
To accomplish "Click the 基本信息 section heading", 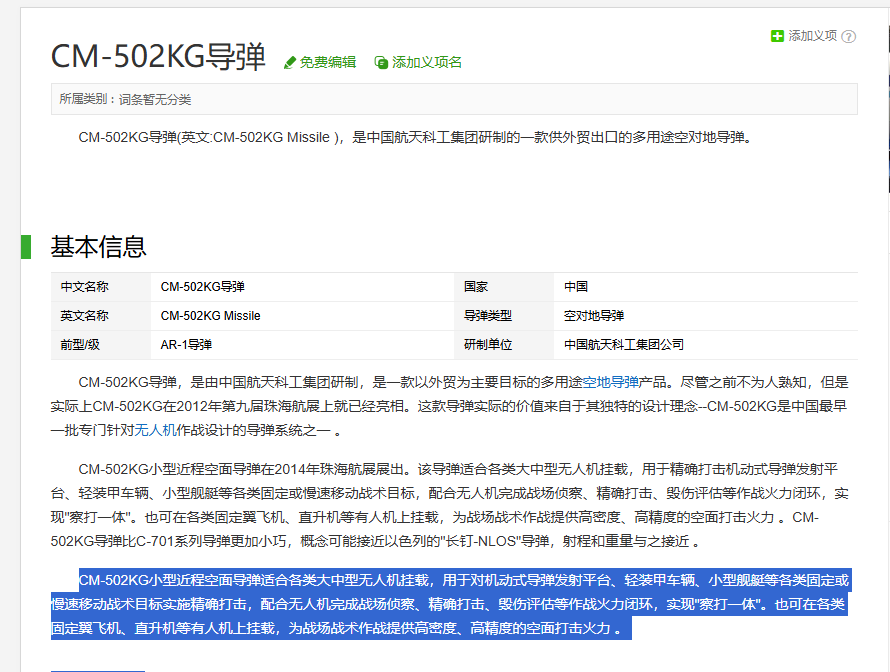I will coord(99,247).
